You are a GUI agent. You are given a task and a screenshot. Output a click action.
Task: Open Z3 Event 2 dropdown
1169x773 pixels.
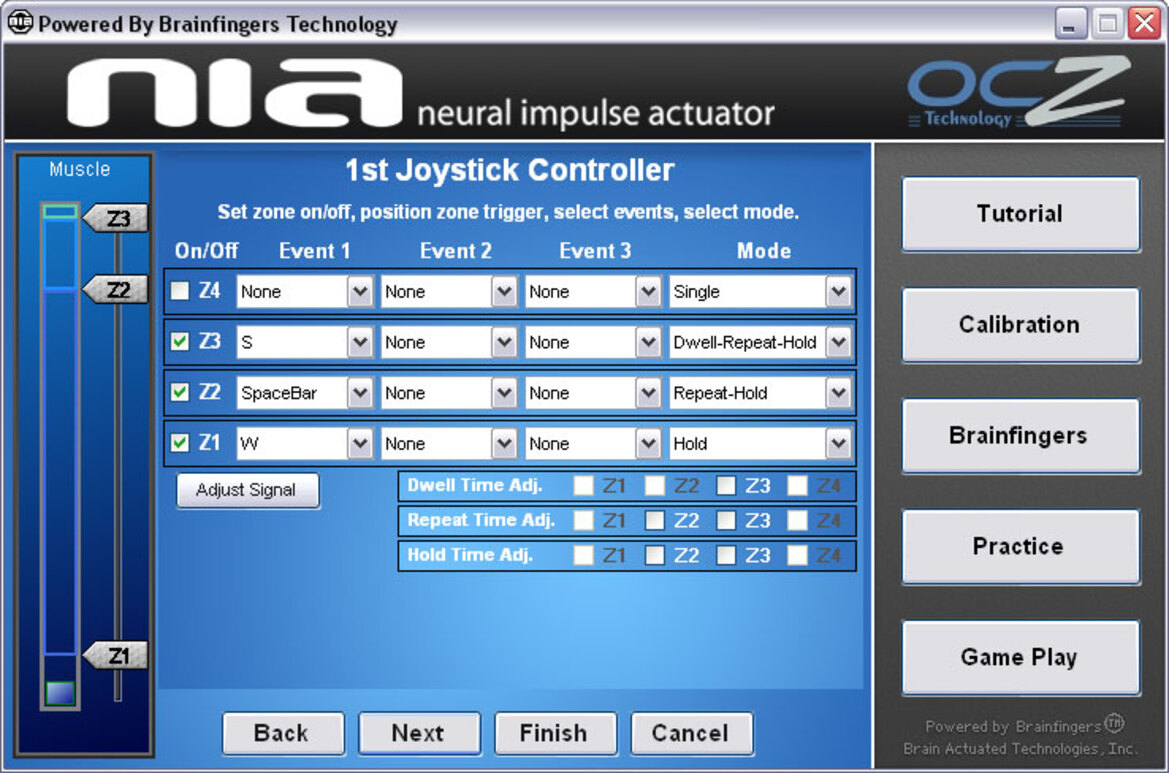point(448,342)
